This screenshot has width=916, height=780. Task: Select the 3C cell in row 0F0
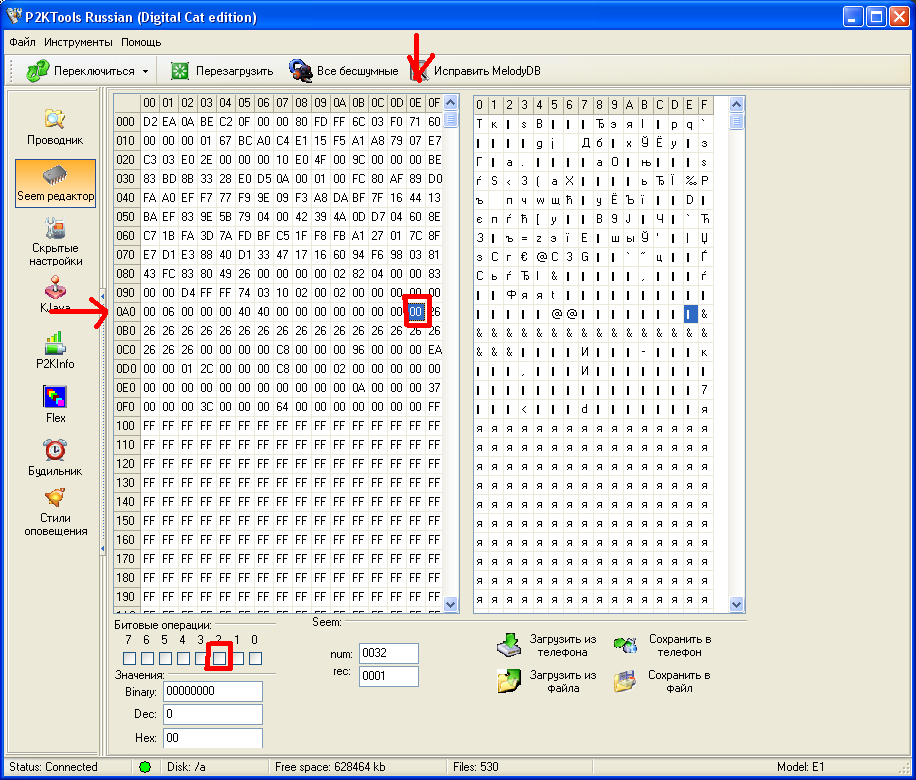pos(206,407)
